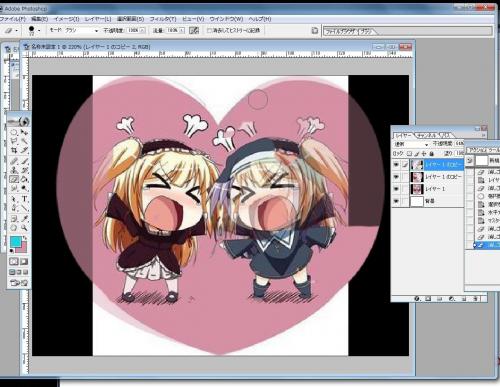Select the Eyedropper tool
This screenshot has width=500, height=387.
[x=24, y=219]
